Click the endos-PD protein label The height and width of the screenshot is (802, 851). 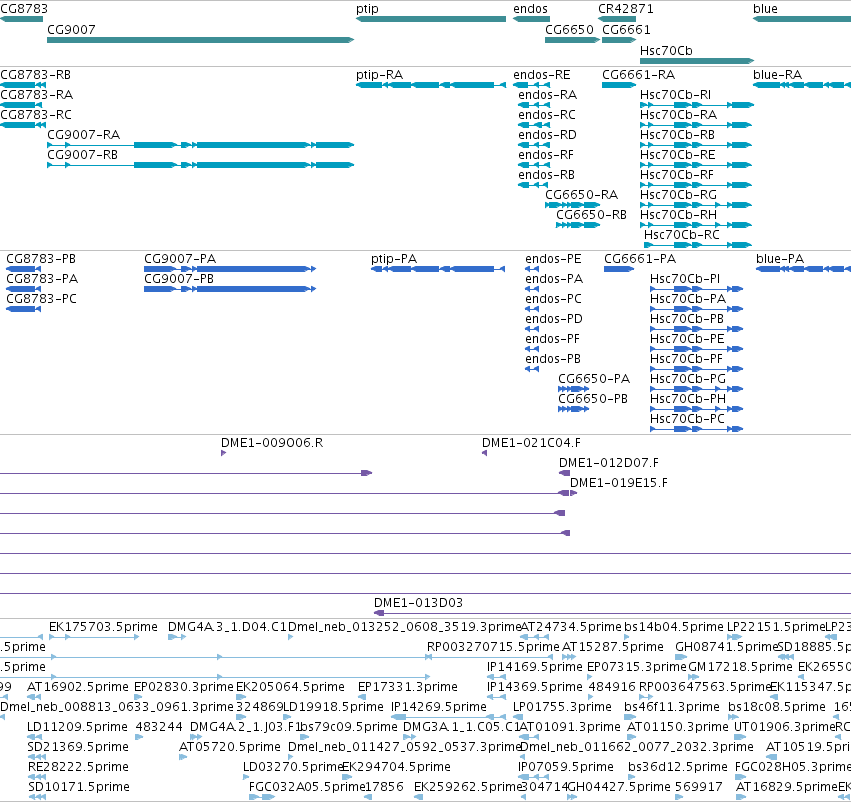[554, 319]
